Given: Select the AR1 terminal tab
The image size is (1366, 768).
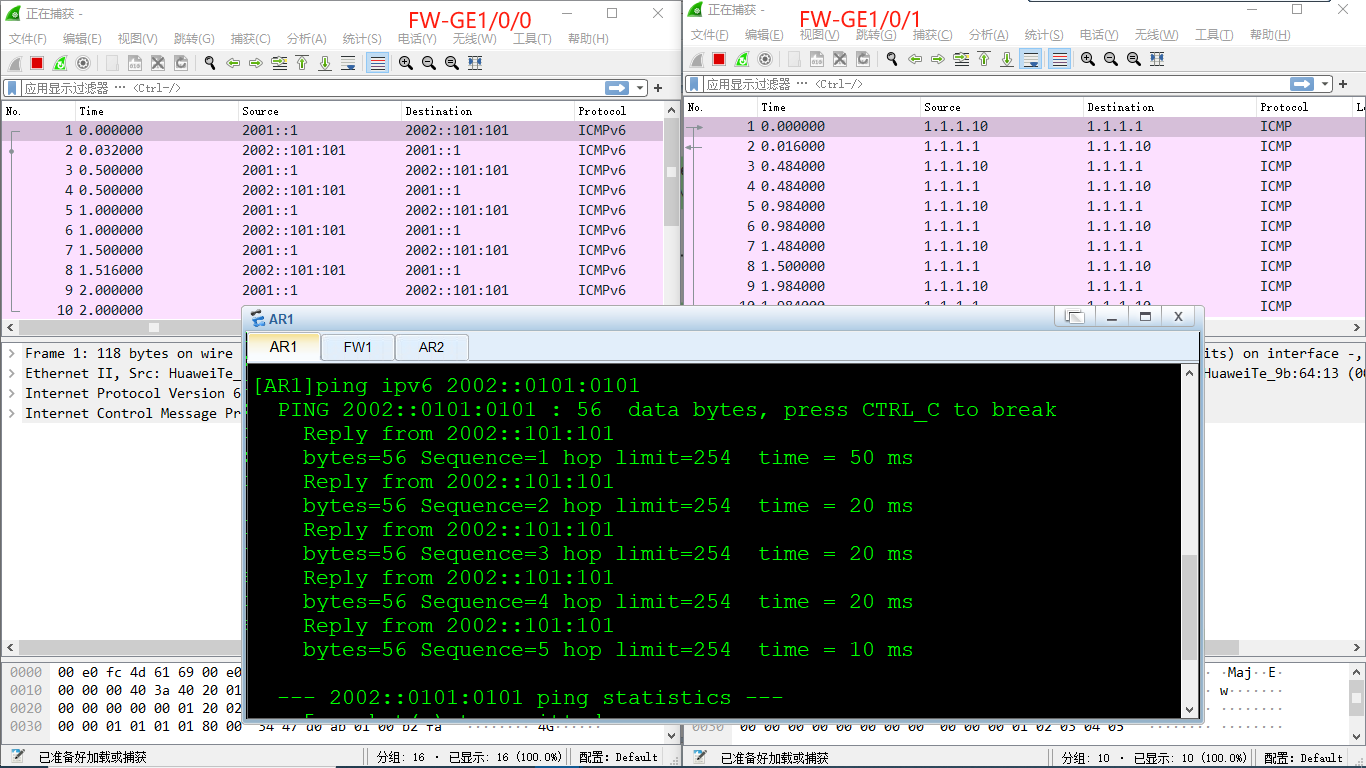Looking at the screenshot, I should [x=283, y=347].
